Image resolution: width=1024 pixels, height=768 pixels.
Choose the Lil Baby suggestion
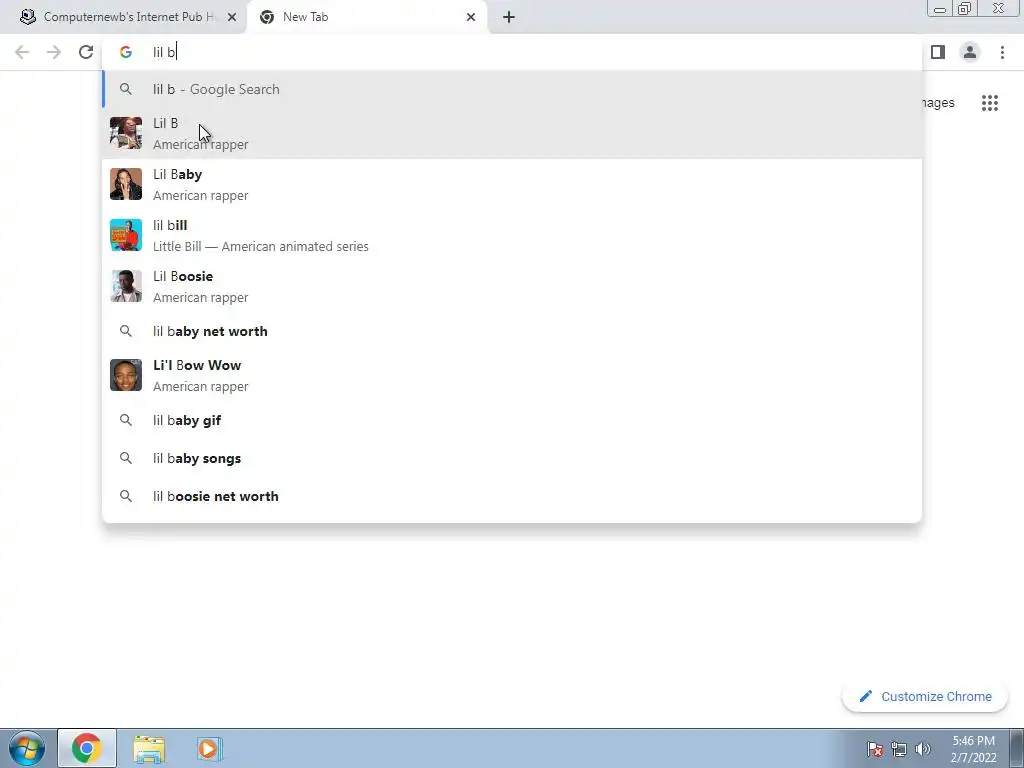(x=512, y=184)
